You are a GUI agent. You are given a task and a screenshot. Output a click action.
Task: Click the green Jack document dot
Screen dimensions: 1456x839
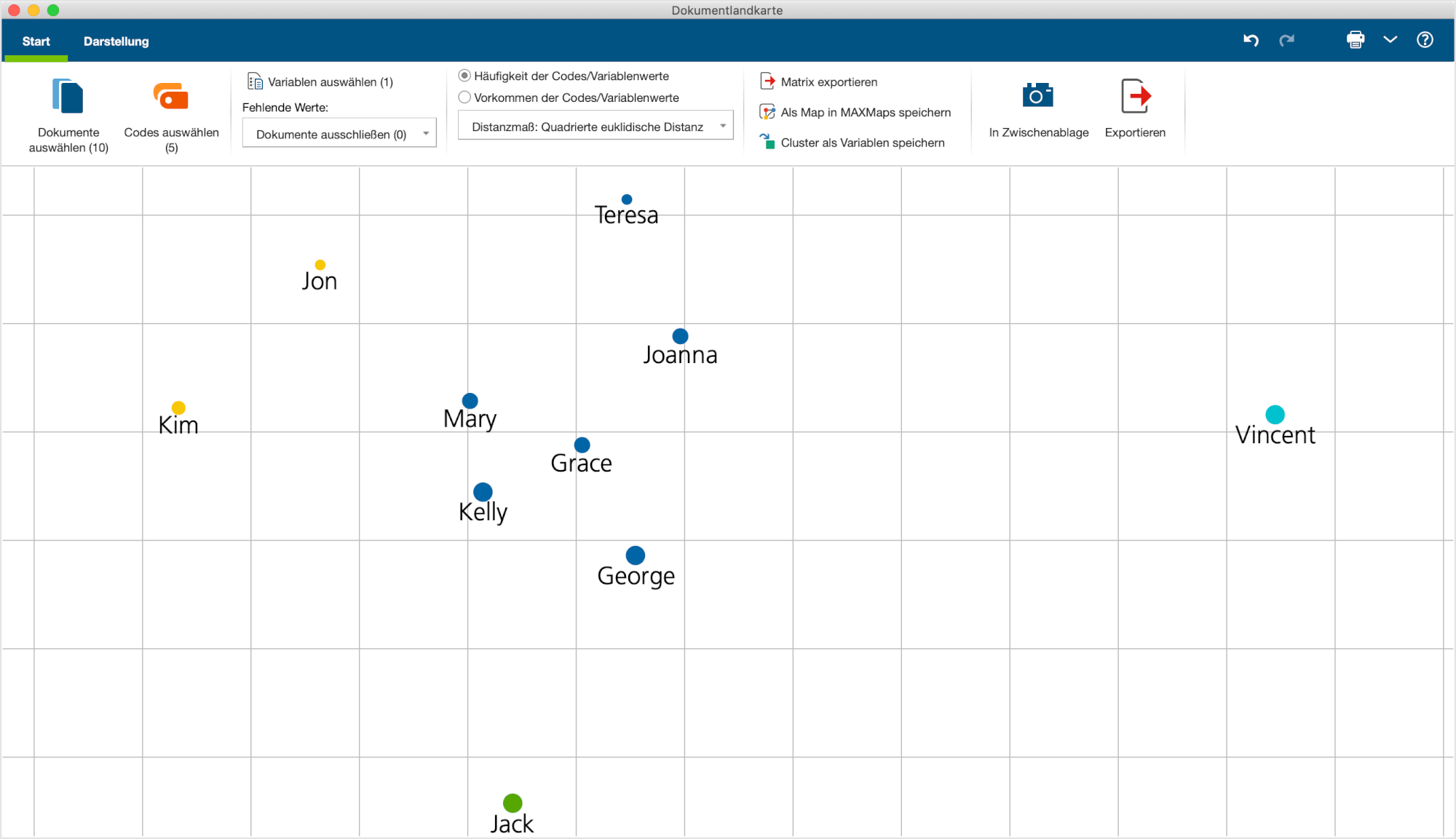coord(513,803)
